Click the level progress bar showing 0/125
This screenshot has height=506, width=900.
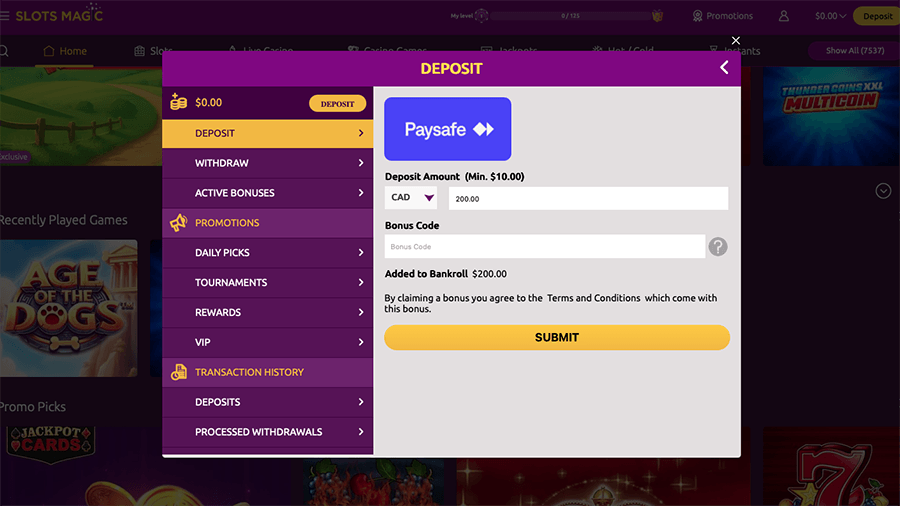click(x=571, y=16)
